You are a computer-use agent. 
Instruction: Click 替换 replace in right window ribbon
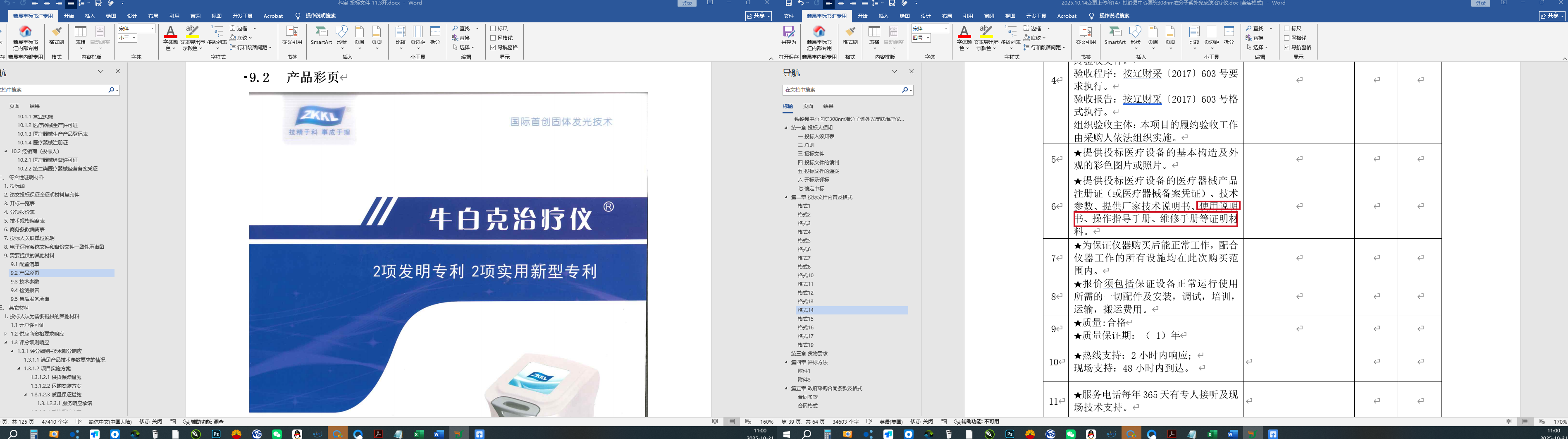[x=1255, y=38]
